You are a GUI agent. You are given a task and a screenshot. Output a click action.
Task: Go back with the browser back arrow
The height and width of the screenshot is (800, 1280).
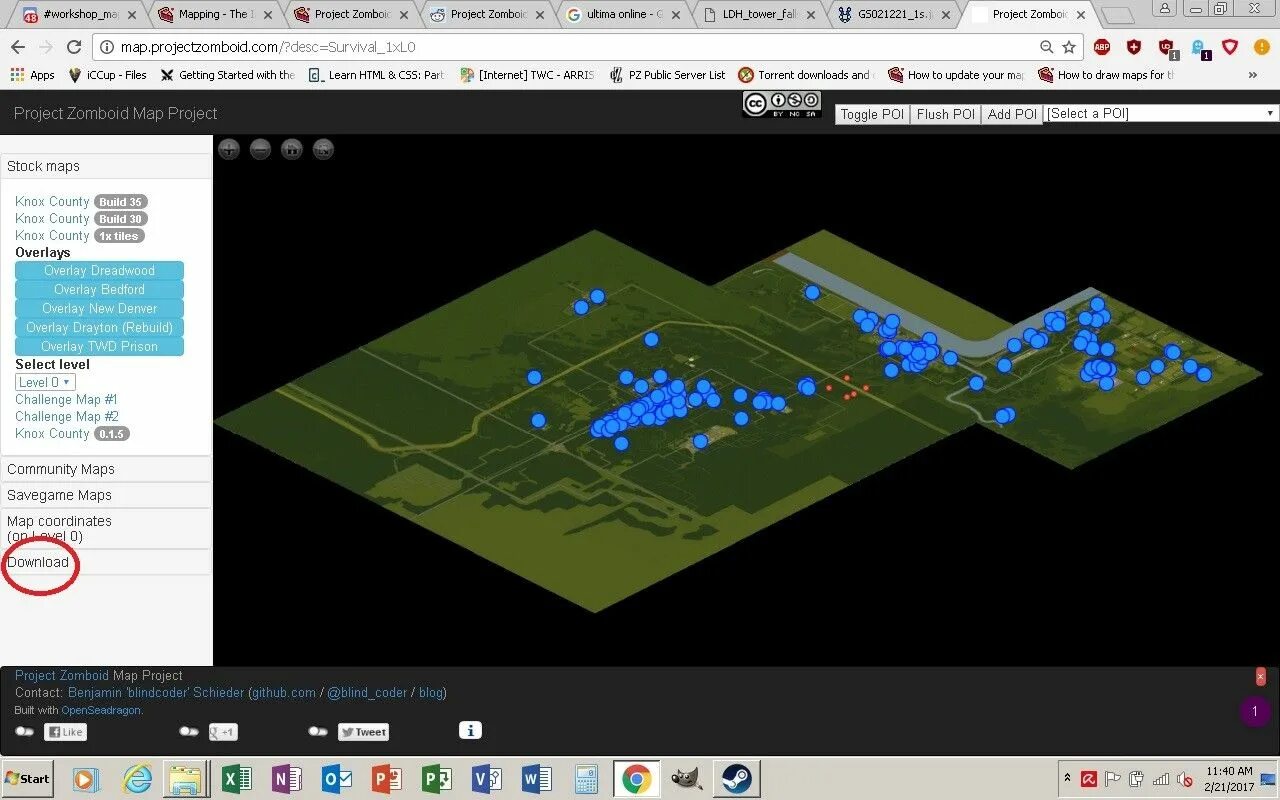(18, 47)
